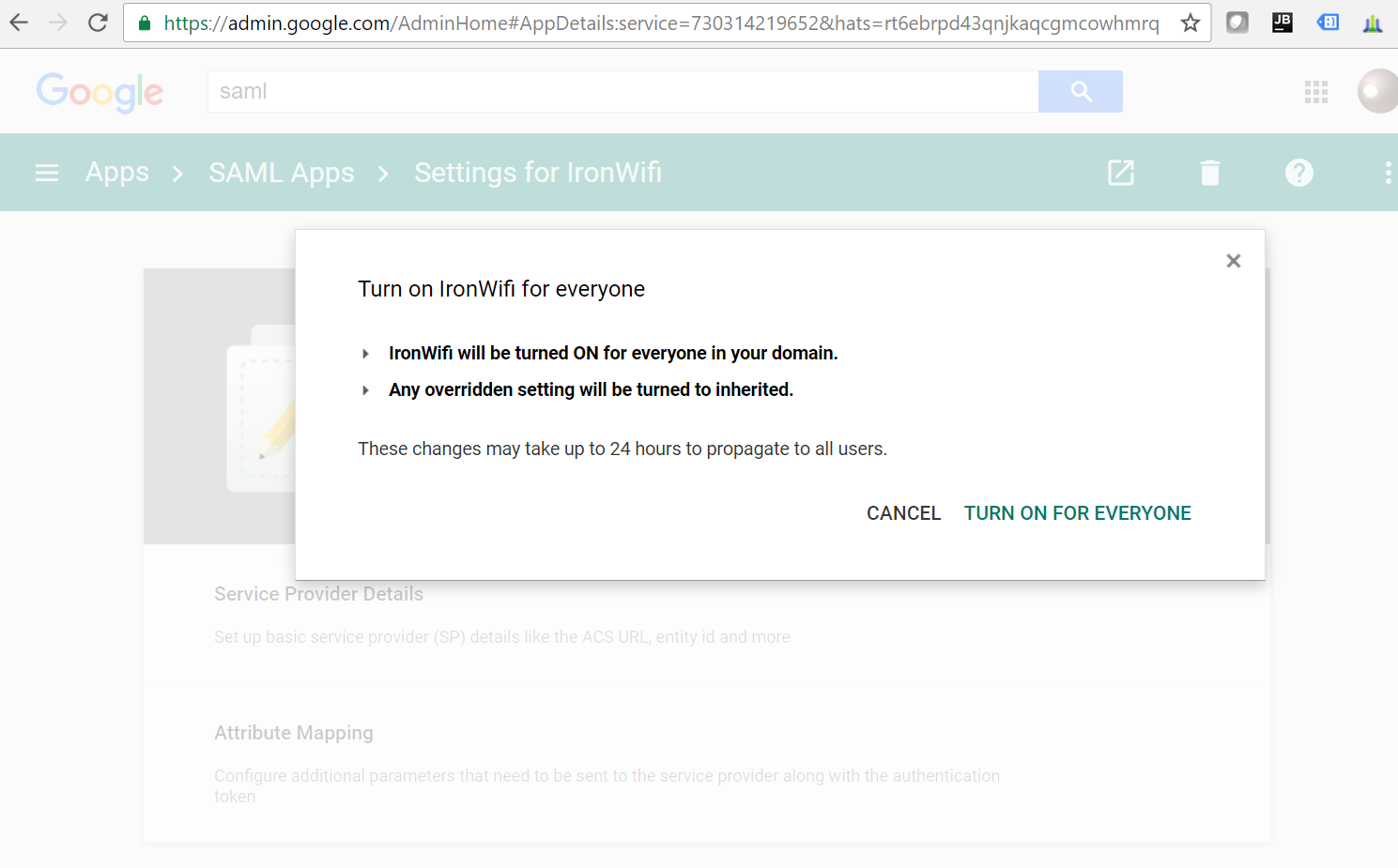
Task: Open the JB browser extension
Action: (x=1282, y=22)
